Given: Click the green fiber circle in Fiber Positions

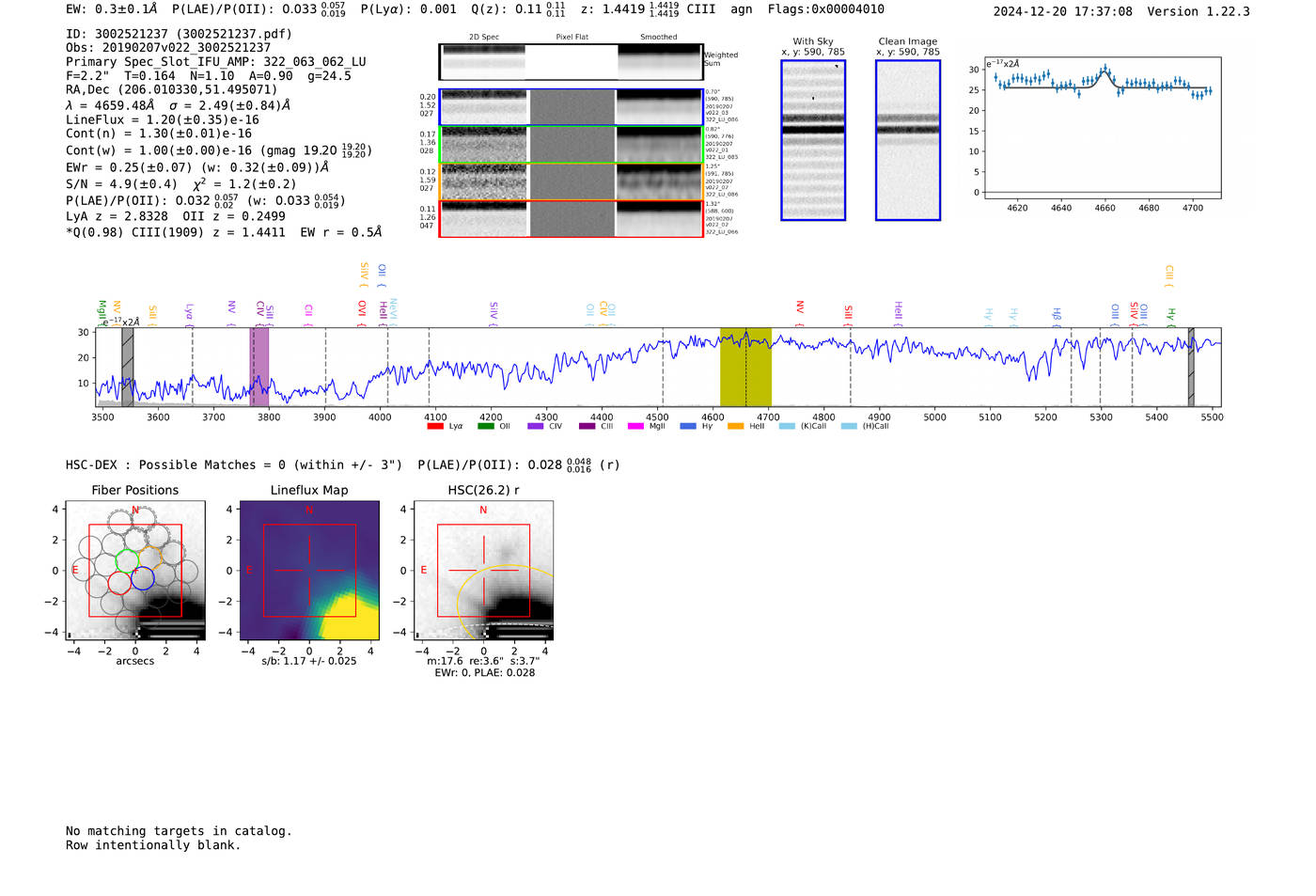Looking at the screenshot, I should [127, 561].
